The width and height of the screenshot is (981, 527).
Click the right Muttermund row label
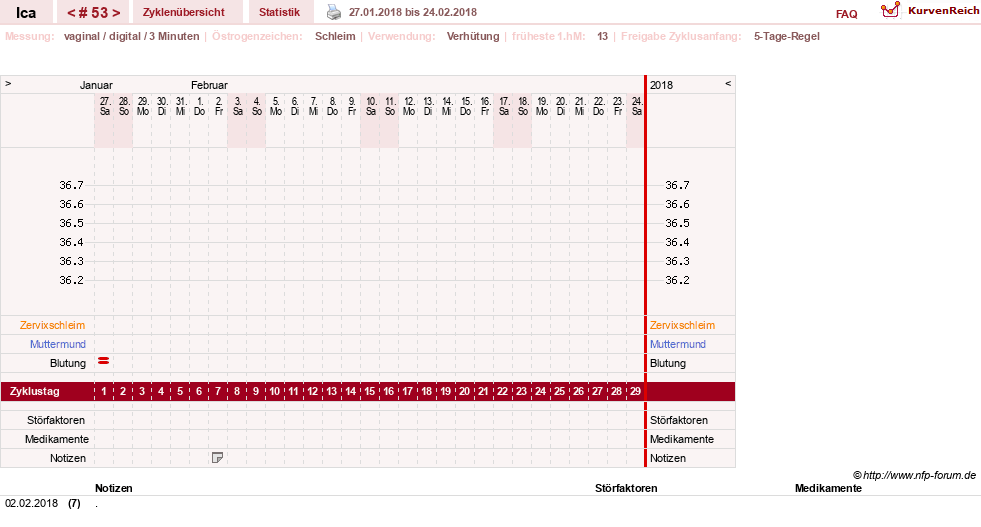coord(678,344)
